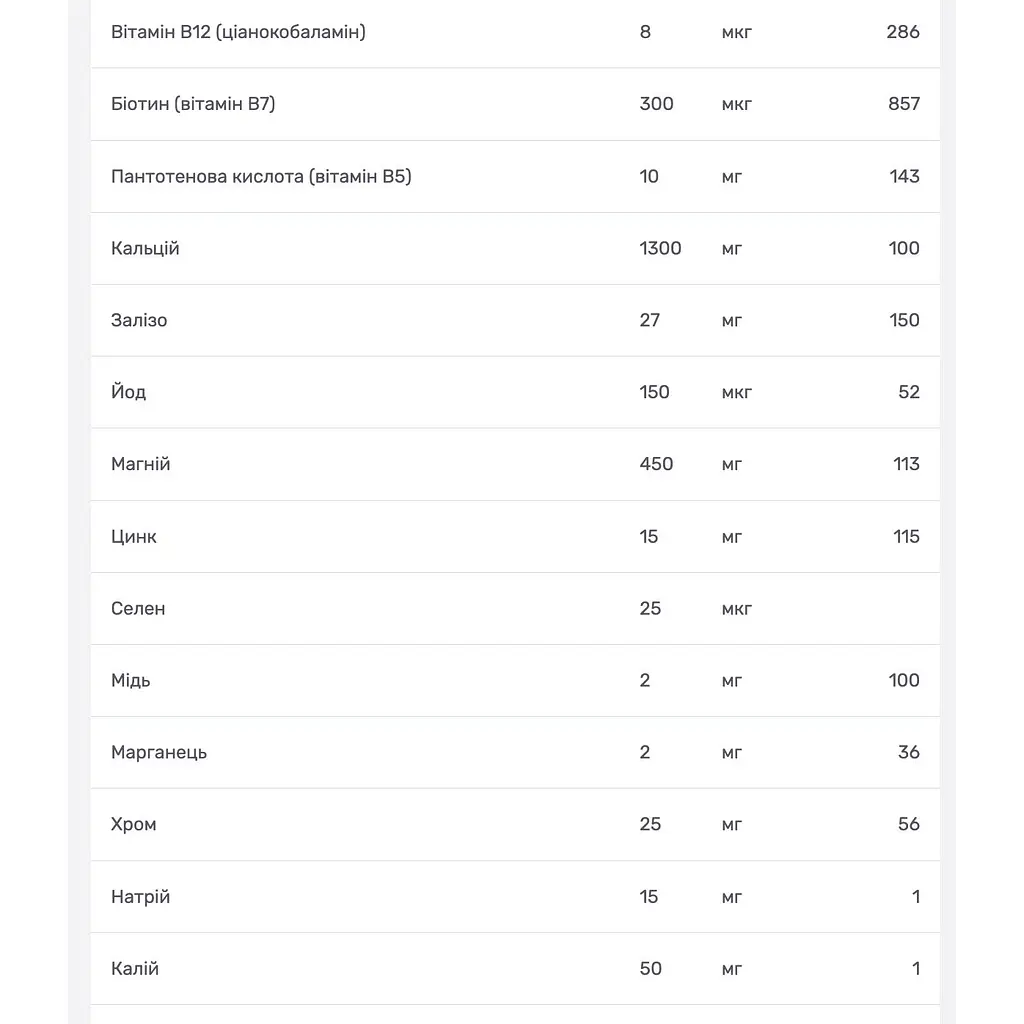Select the Кальцій row name
The image size is (1024, 1024).
(x=145, y=248)
